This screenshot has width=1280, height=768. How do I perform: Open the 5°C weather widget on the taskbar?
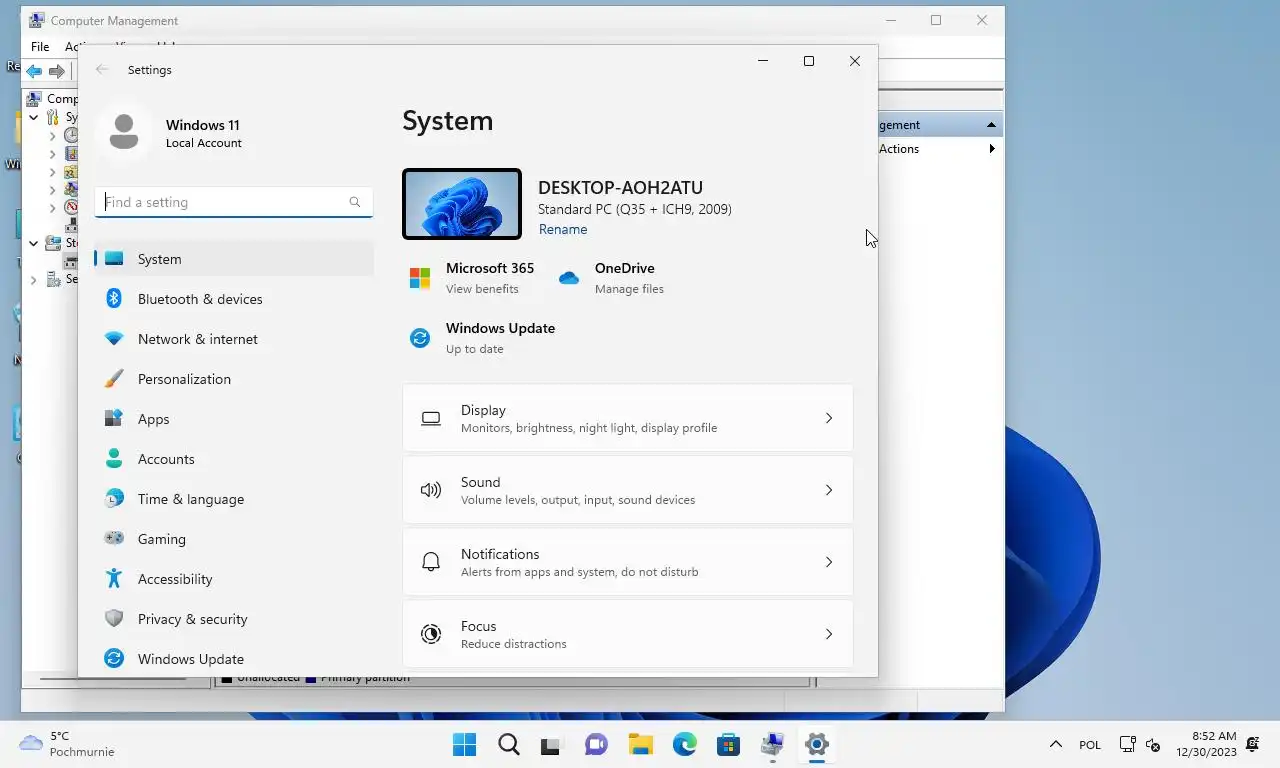(x=68, y=744)
